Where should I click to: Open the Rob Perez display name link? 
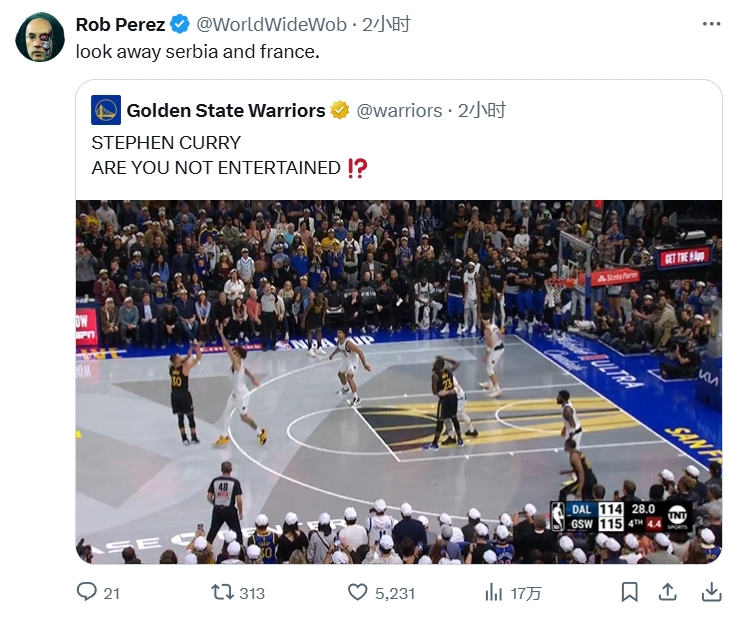click(x=120, y=25)
